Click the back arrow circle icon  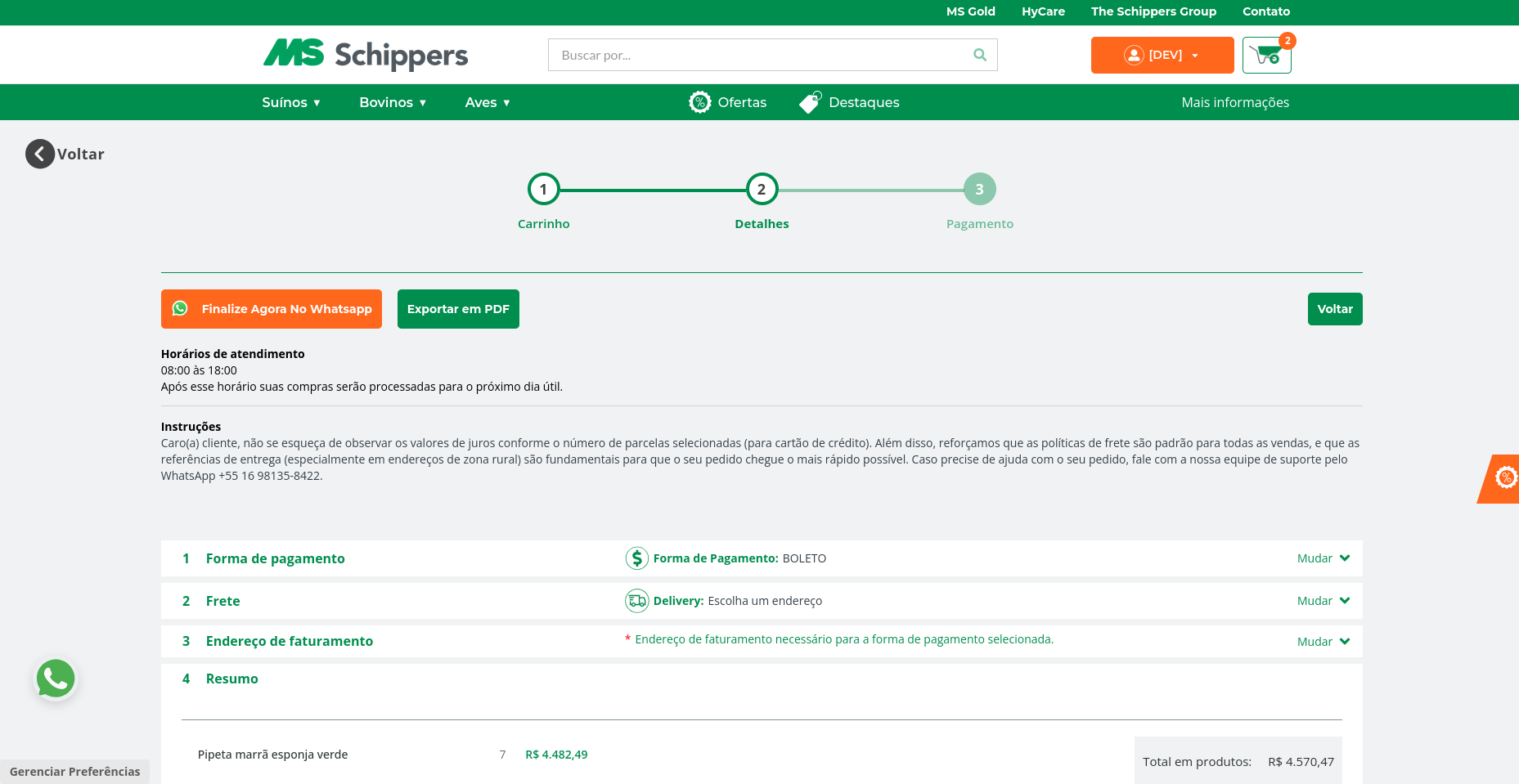point(39,154)
